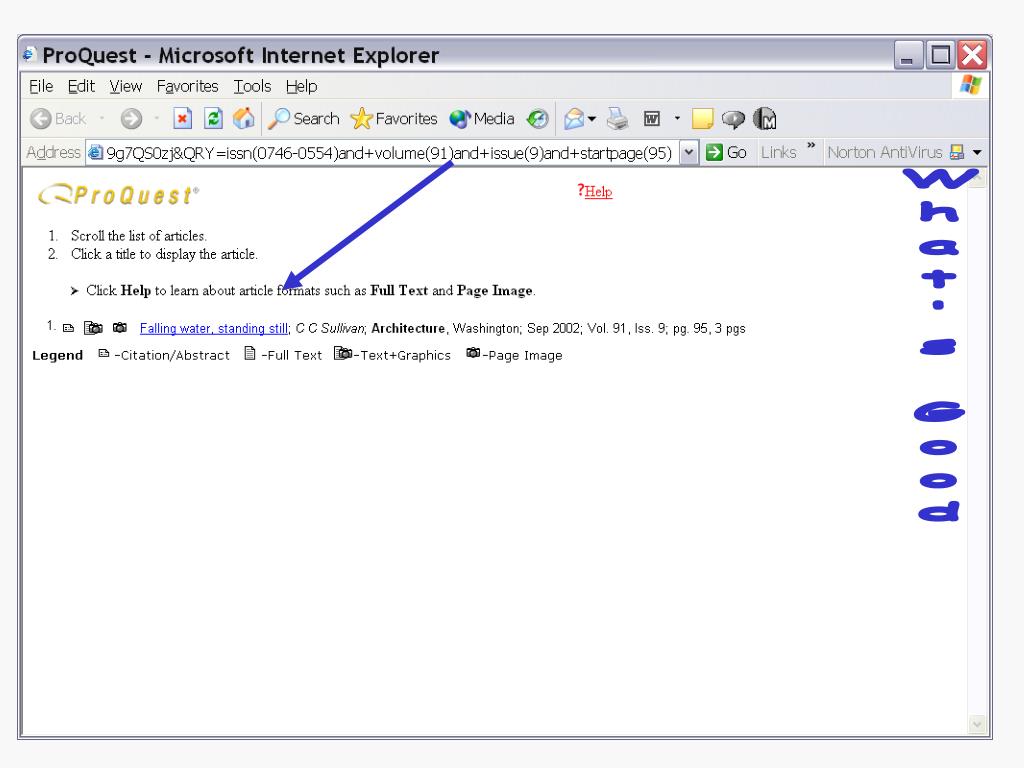Show browsing History
Viewport: 1024px width, 768px height.
pyautogui.click(x=537, y=119)
